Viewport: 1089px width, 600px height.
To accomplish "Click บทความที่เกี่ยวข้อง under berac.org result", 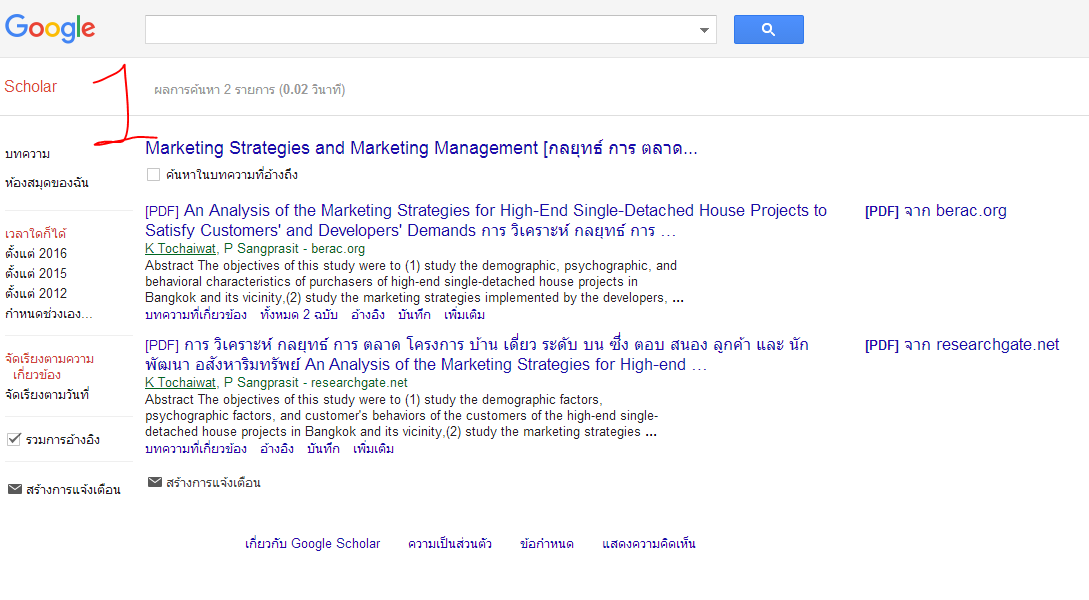I will pos(196,315).
